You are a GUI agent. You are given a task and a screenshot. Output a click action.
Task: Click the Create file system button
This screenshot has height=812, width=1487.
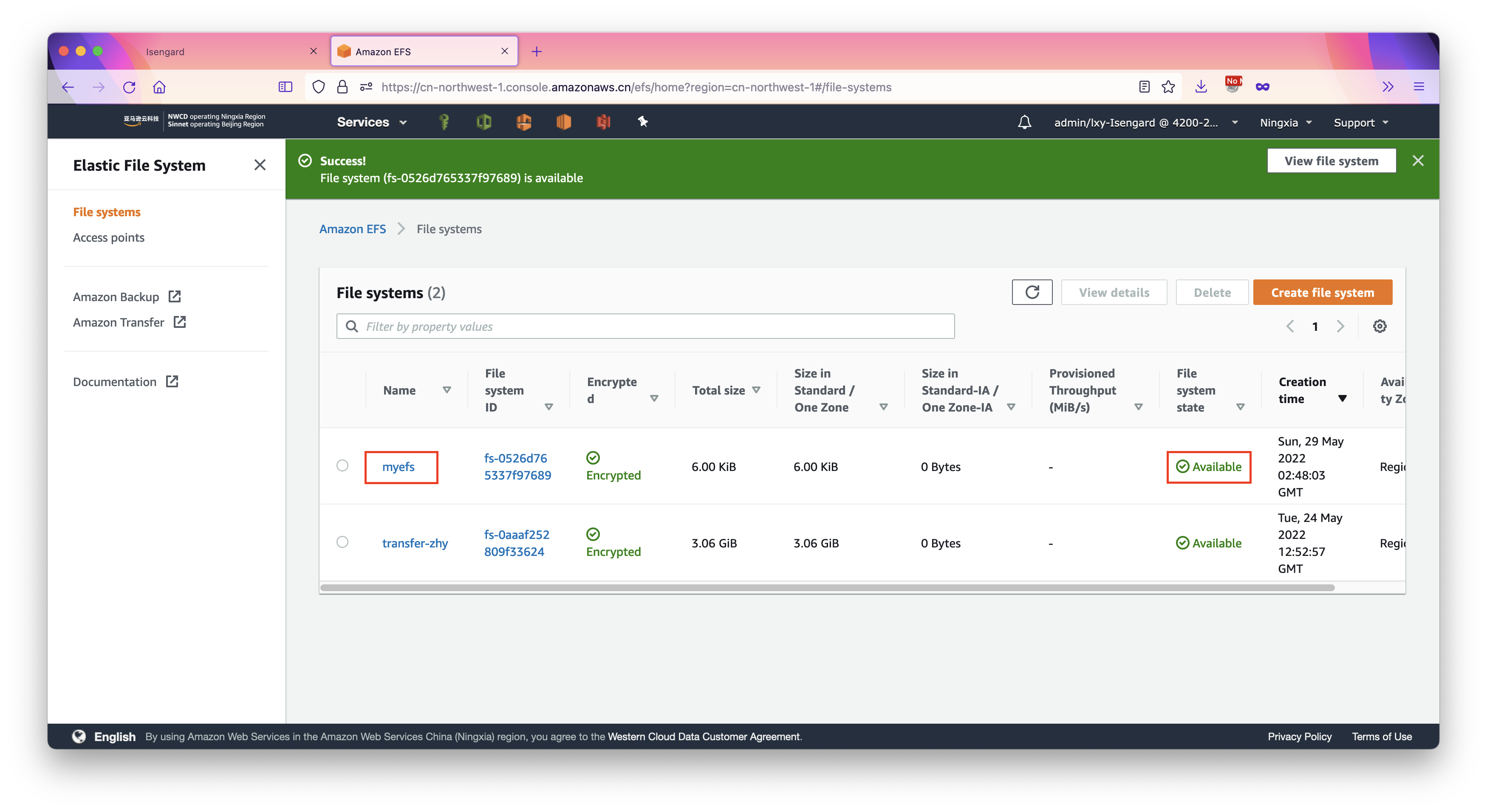coord(1323,293)
